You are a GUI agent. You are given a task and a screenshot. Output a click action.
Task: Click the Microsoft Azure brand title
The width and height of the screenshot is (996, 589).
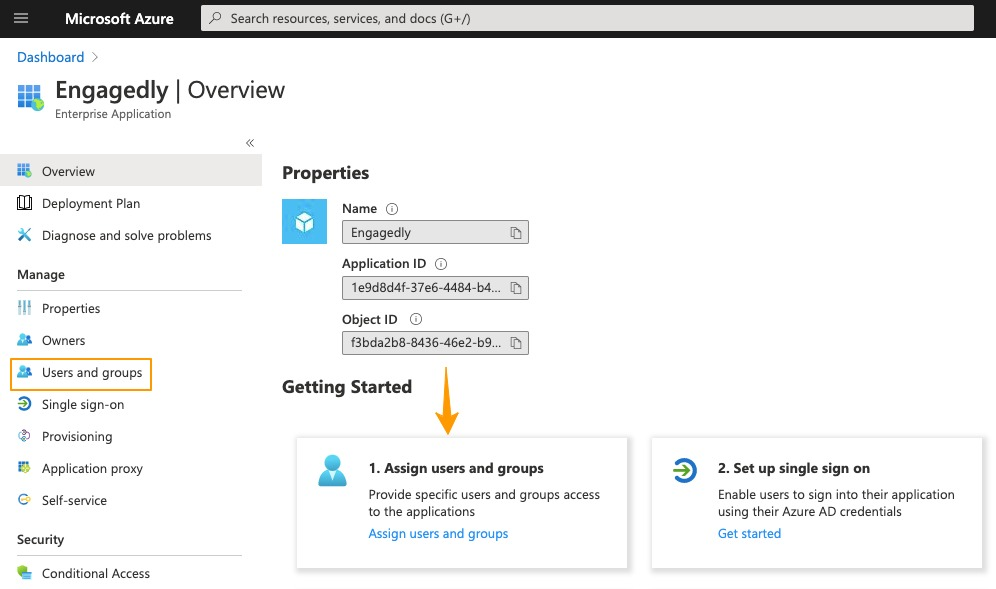click(119, 18)
